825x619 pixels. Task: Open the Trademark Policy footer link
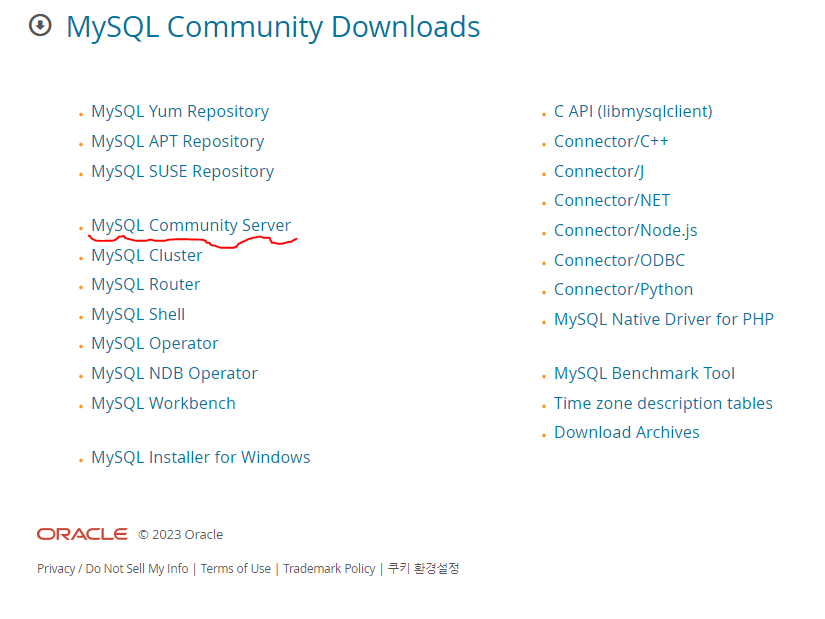tap(329, 569)
